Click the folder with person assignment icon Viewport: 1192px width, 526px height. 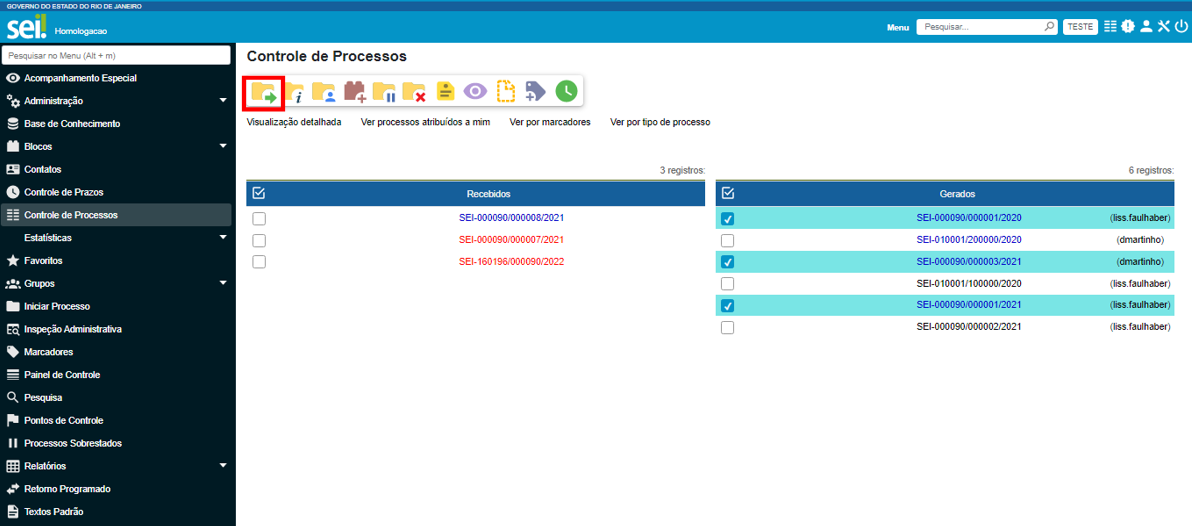(x=323, y=92)
